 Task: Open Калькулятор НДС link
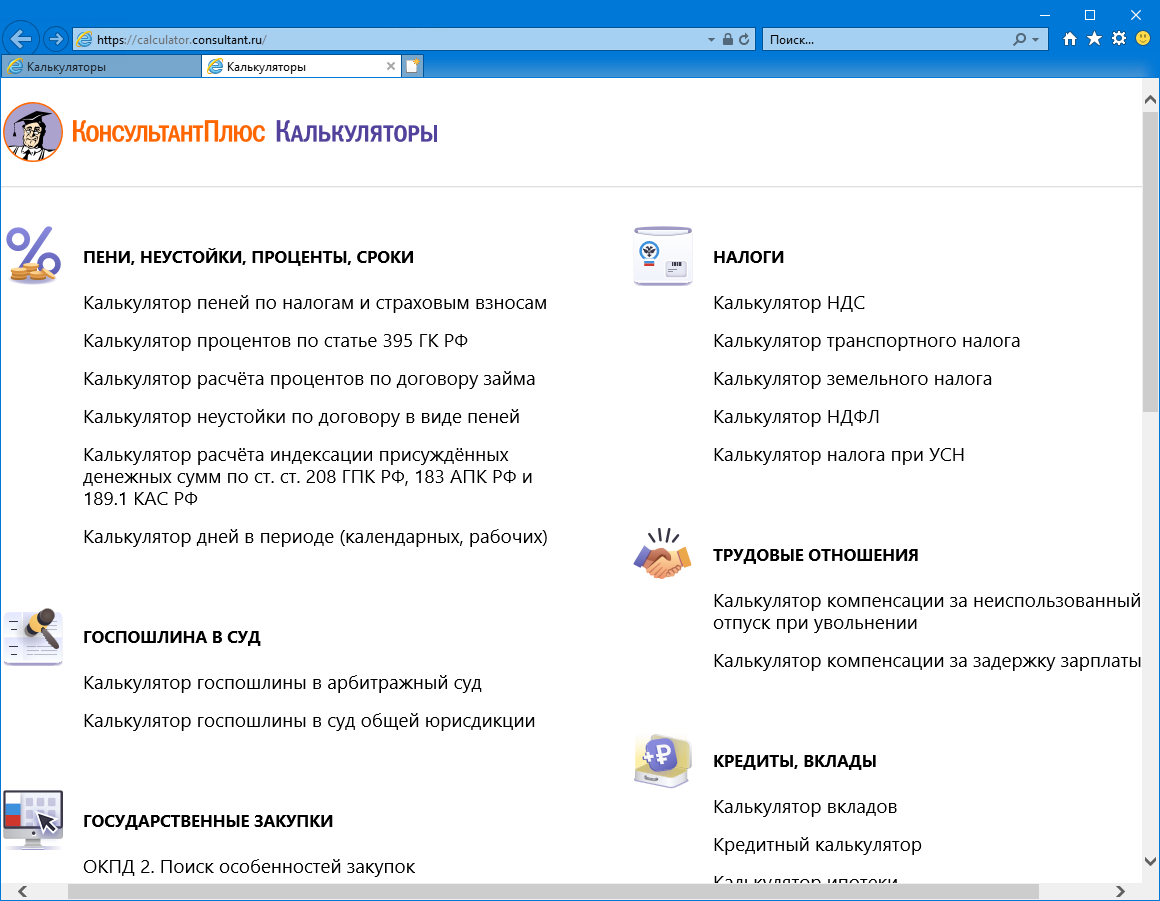(x=788, y=303)
